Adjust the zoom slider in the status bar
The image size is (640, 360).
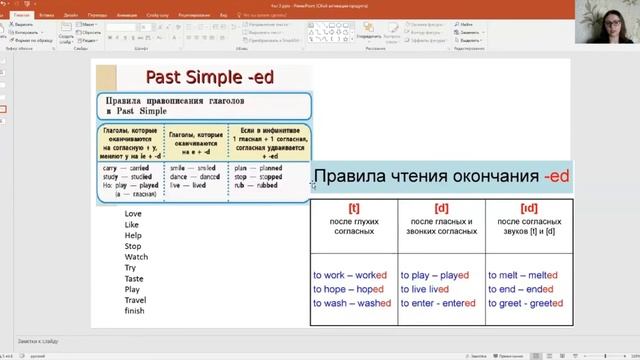[605, 356]
